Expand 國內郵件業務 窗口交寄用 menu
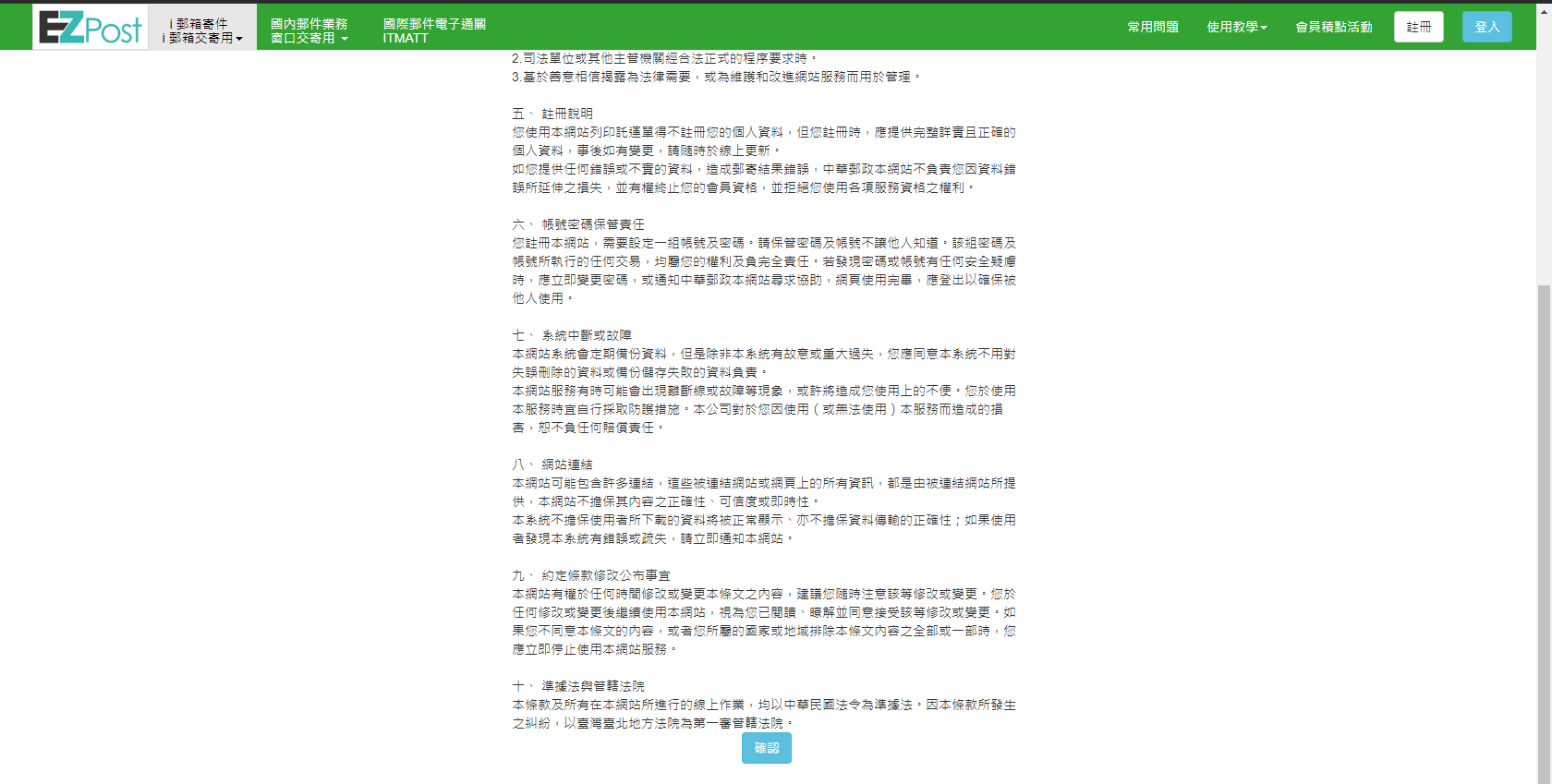 [309, 30]
